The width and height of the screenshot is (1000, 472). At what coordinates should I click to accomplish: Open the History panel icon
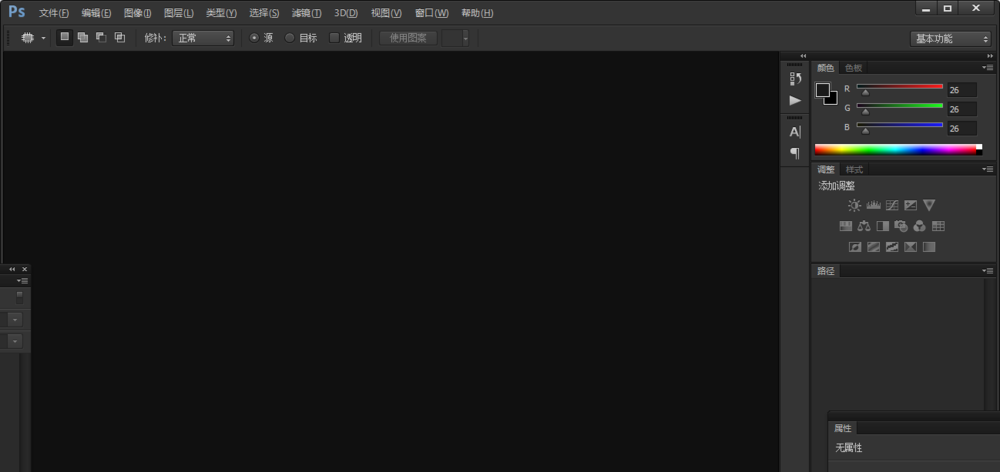click(795, 78)
